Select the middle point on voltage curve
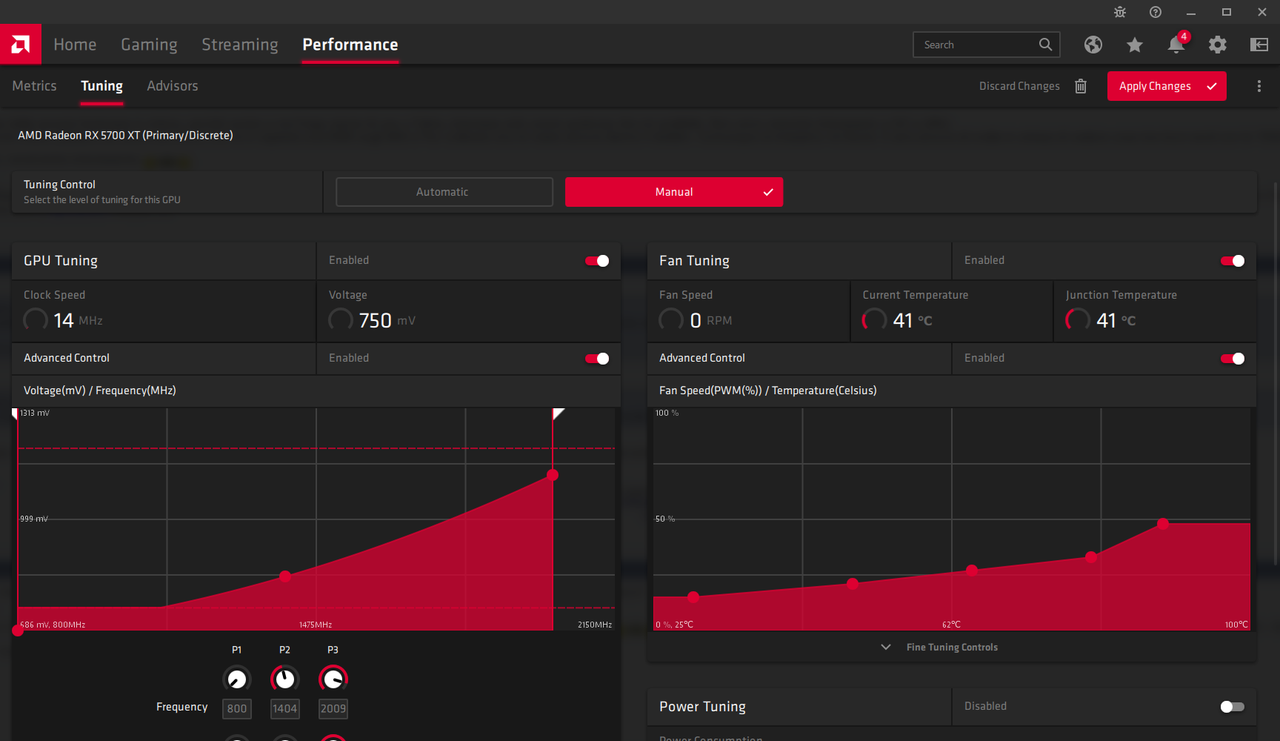The image size is (1280, 741). point(285,576)
